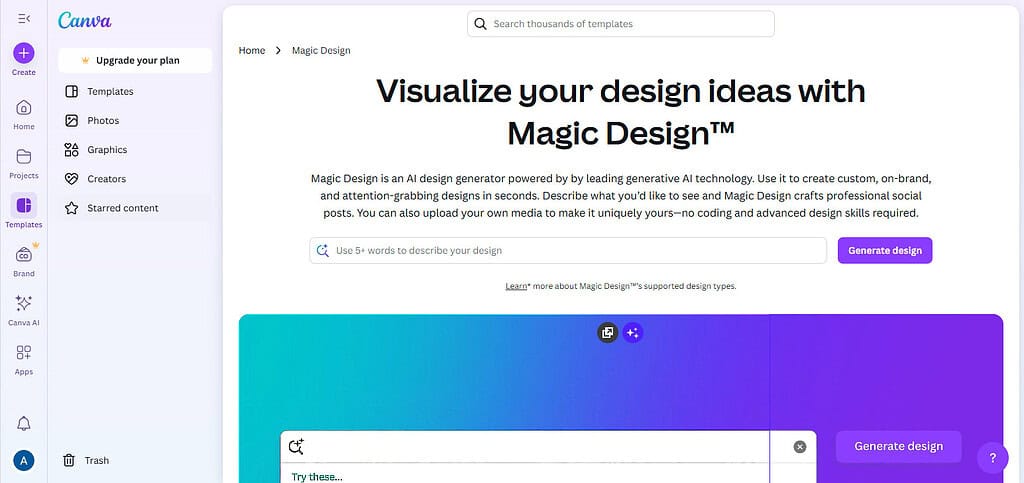Click the magnifier icon in template search

pos(481,24)
